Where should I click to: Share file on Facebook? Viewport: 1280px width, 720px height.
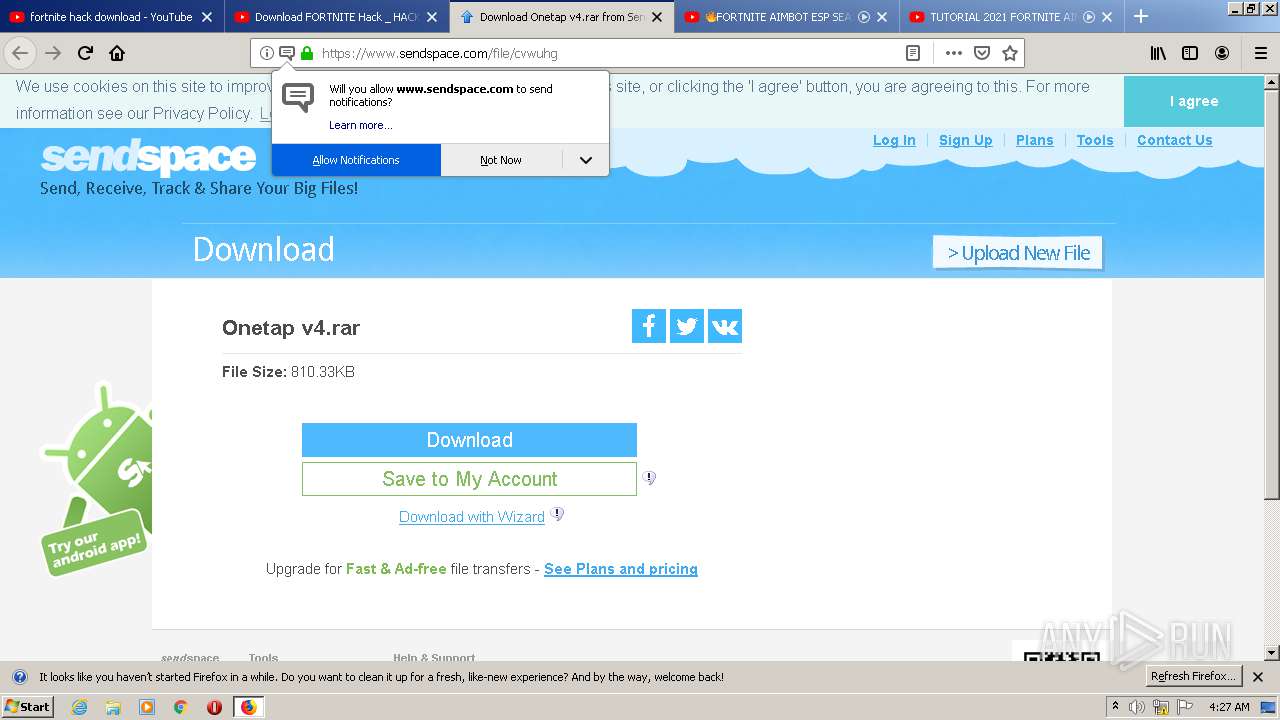[649, 326]
